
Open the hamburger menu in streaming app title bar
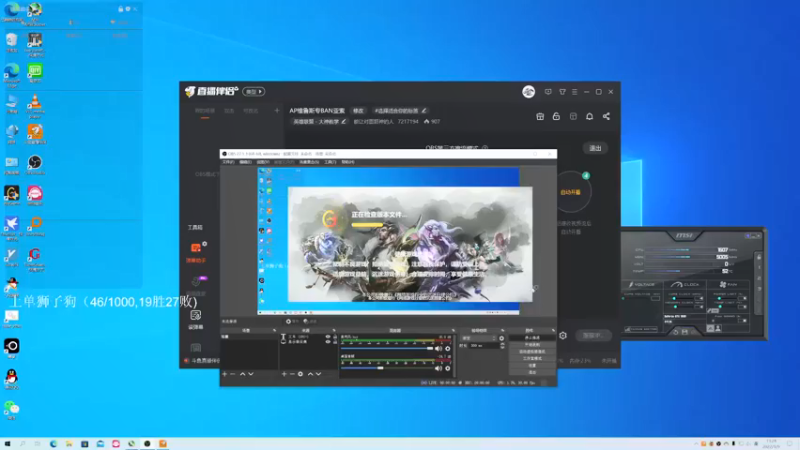[x=574, y=92]
